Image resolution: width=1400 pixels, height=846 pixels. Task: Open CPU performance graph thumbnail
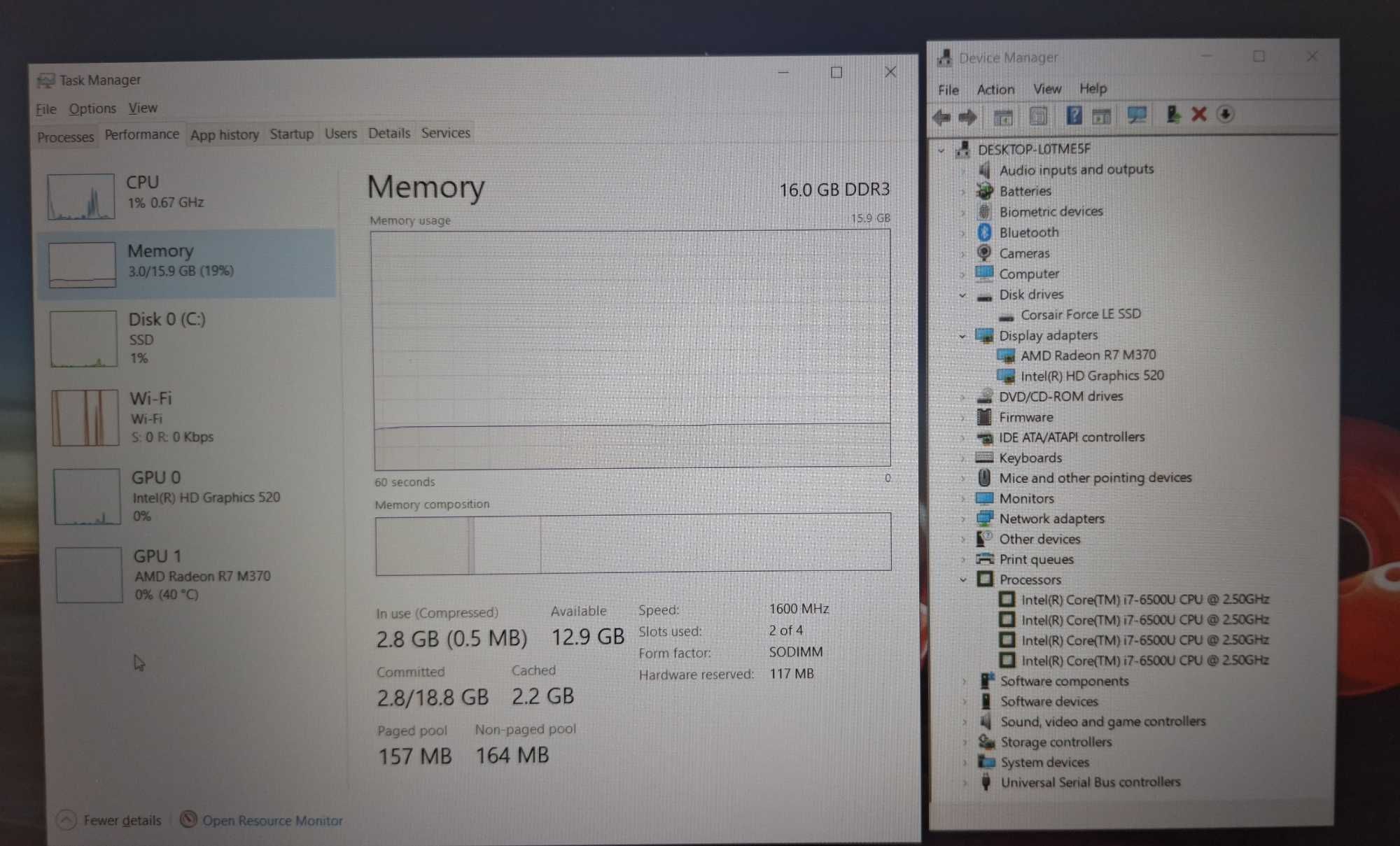[81, 197]
